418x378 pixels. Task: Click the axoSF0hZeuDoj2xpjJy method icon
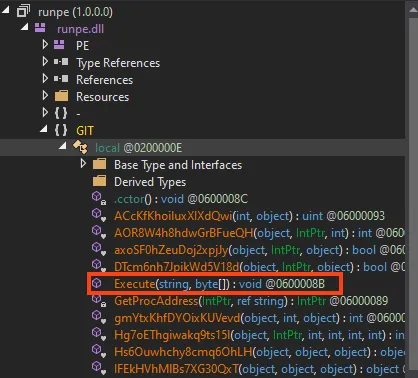click(99, 249)
